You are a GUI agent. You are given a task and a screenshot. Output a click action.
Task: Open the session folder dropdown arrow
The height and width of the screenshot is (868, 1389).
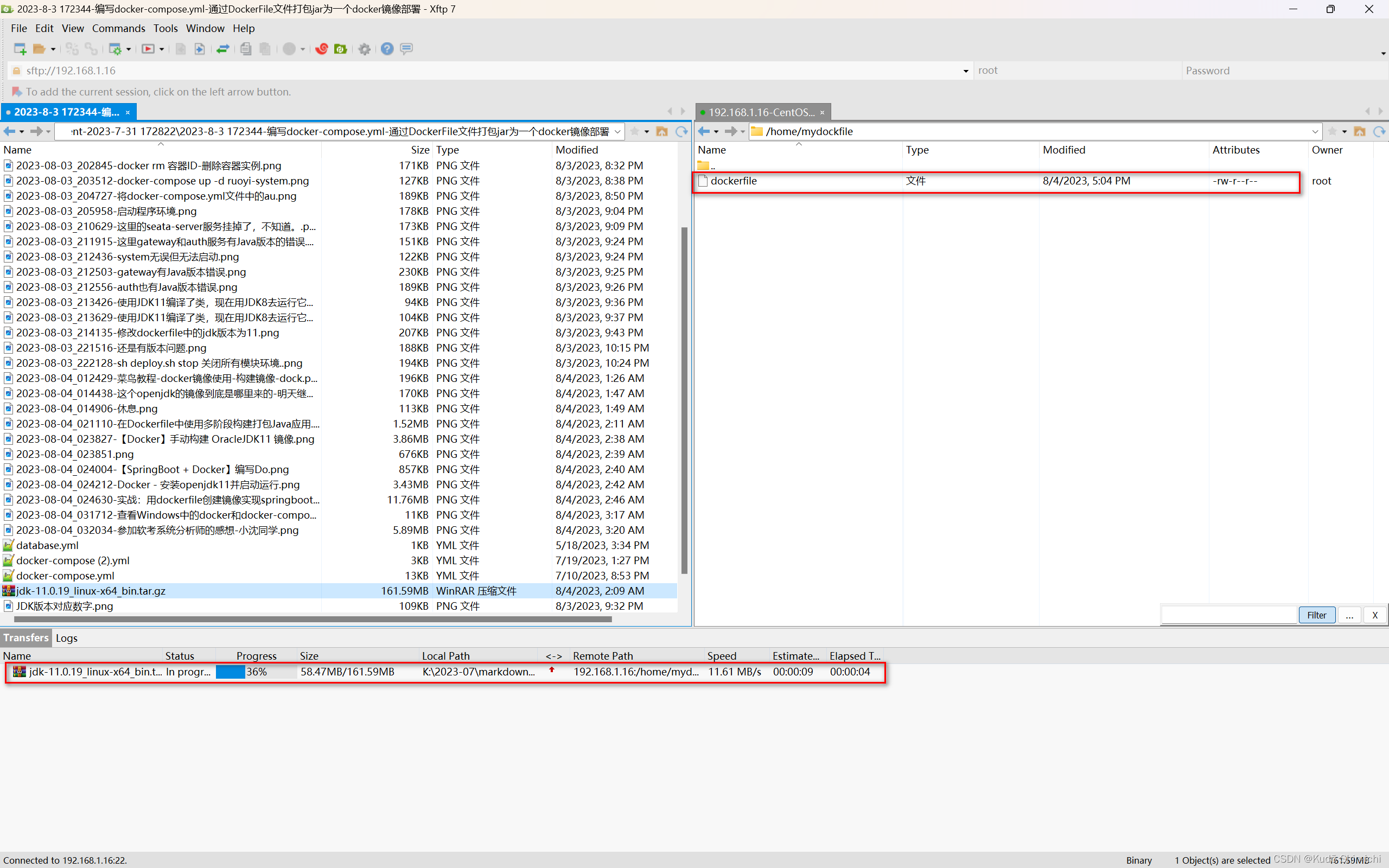pos(53,49)
